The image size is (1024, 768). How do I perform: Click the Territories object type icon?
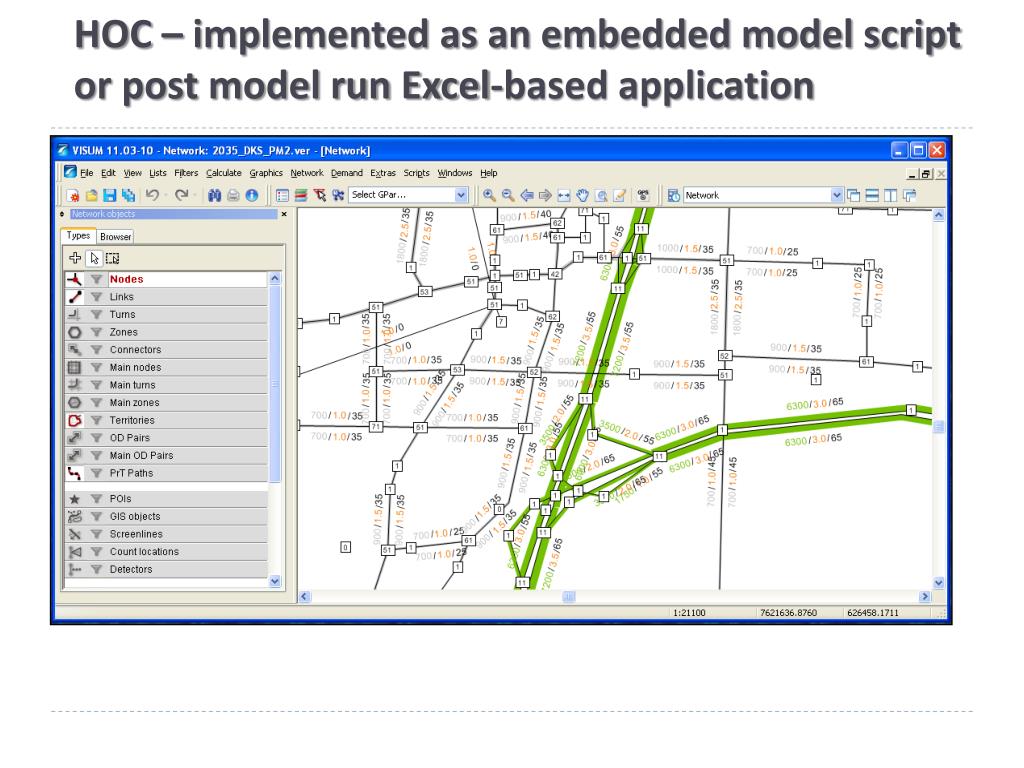(74, 420)
